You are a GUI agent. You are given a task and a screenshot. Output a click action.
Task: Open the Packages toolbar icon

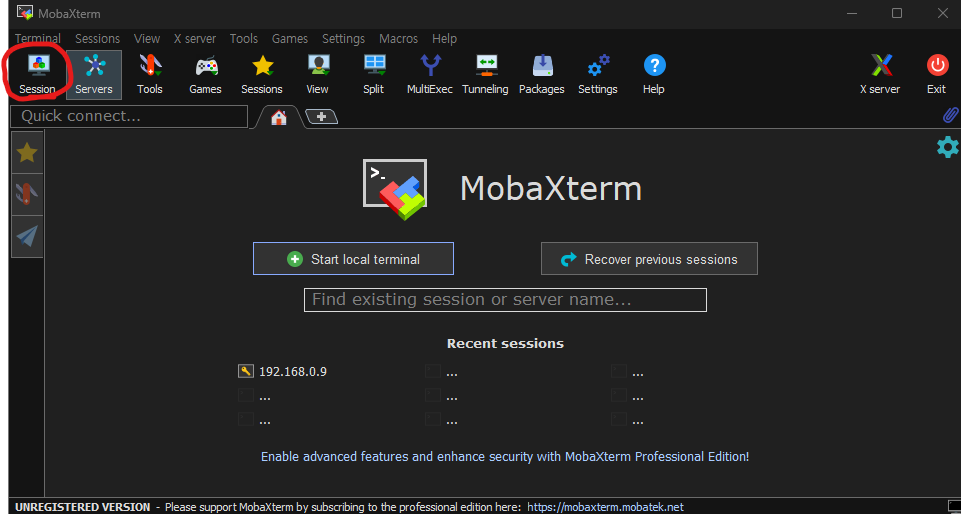(542, 75)
